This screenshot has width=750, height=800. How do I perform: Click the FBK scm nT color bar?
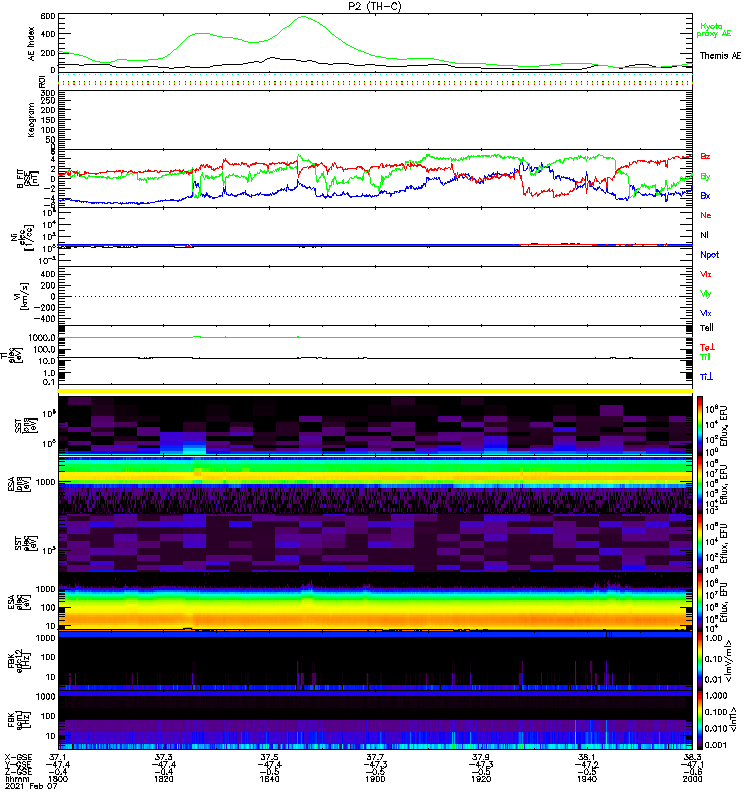700,720
